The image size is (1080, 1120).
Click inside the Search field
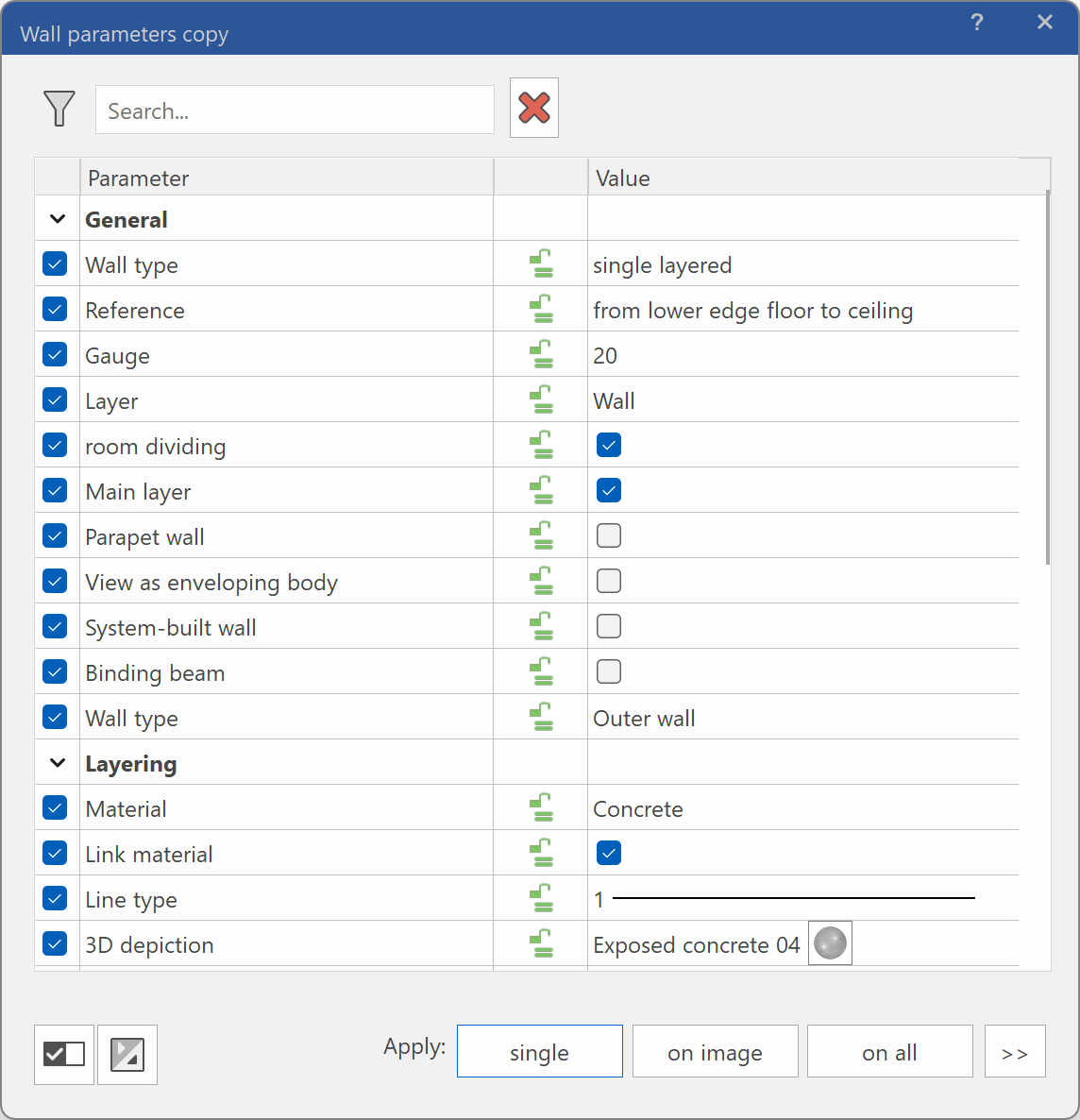pos(294,110)
